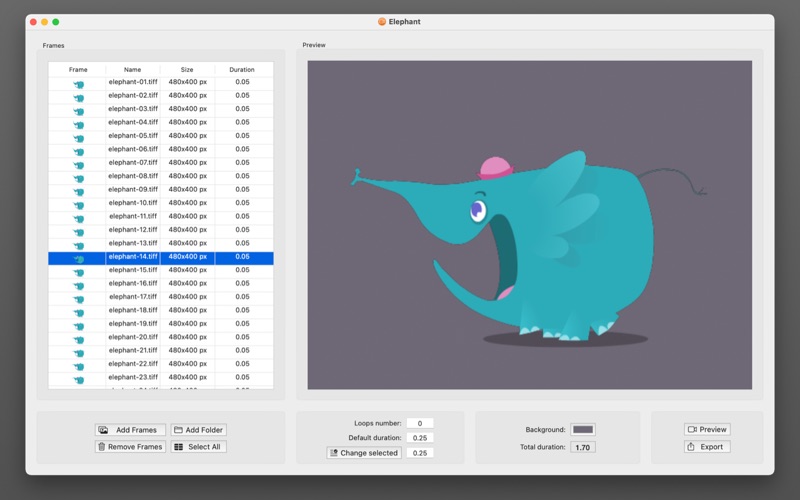
Task: Start the animation Preview button
Action: (x=707, y=429)
